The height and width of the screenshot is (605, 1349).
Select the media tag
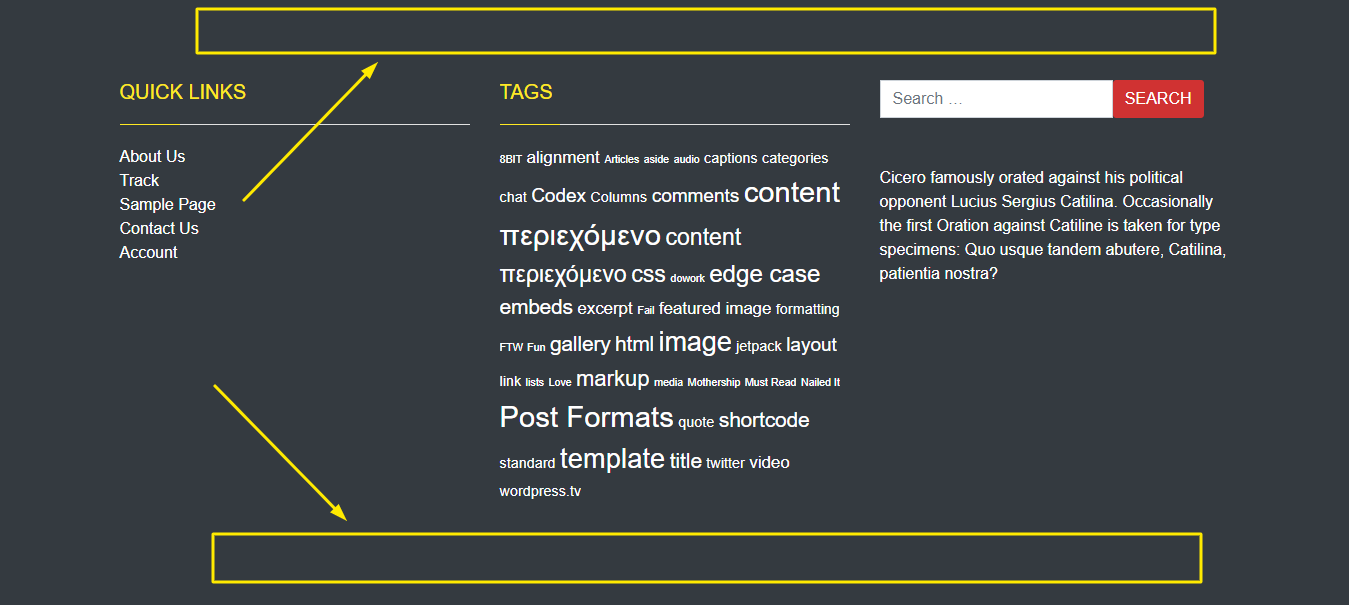pos(668,383)
